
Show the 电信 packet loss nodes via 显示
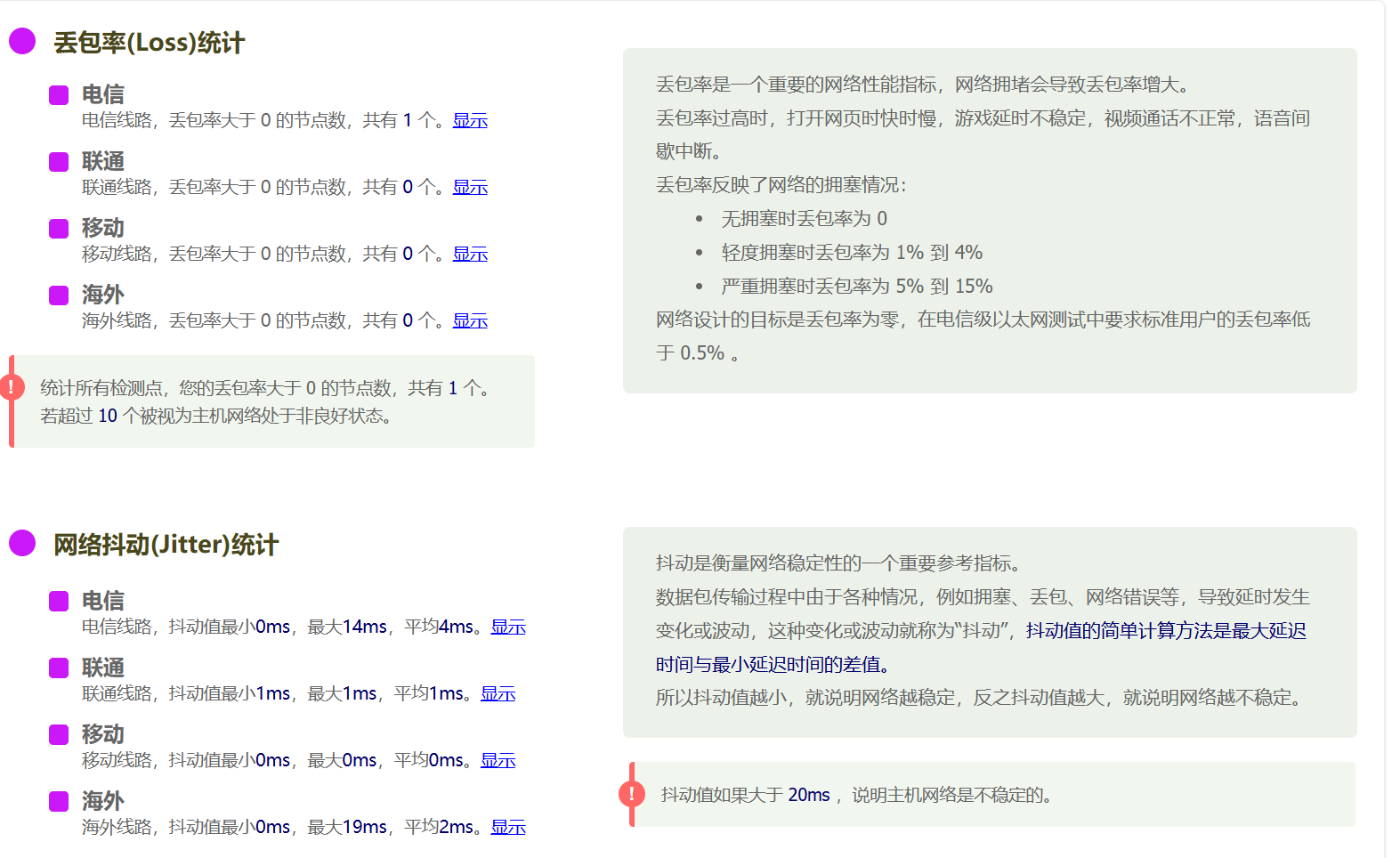470,120
